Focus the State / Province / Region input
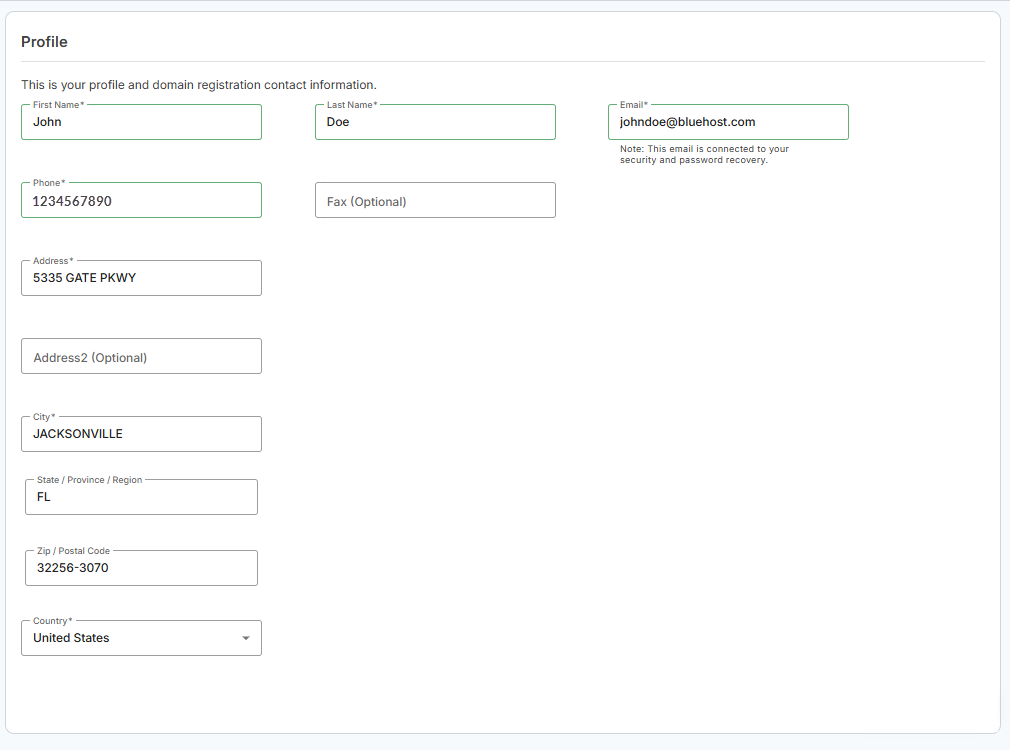The width and height of the screenshot is (1010, 750). click(141, 497)
